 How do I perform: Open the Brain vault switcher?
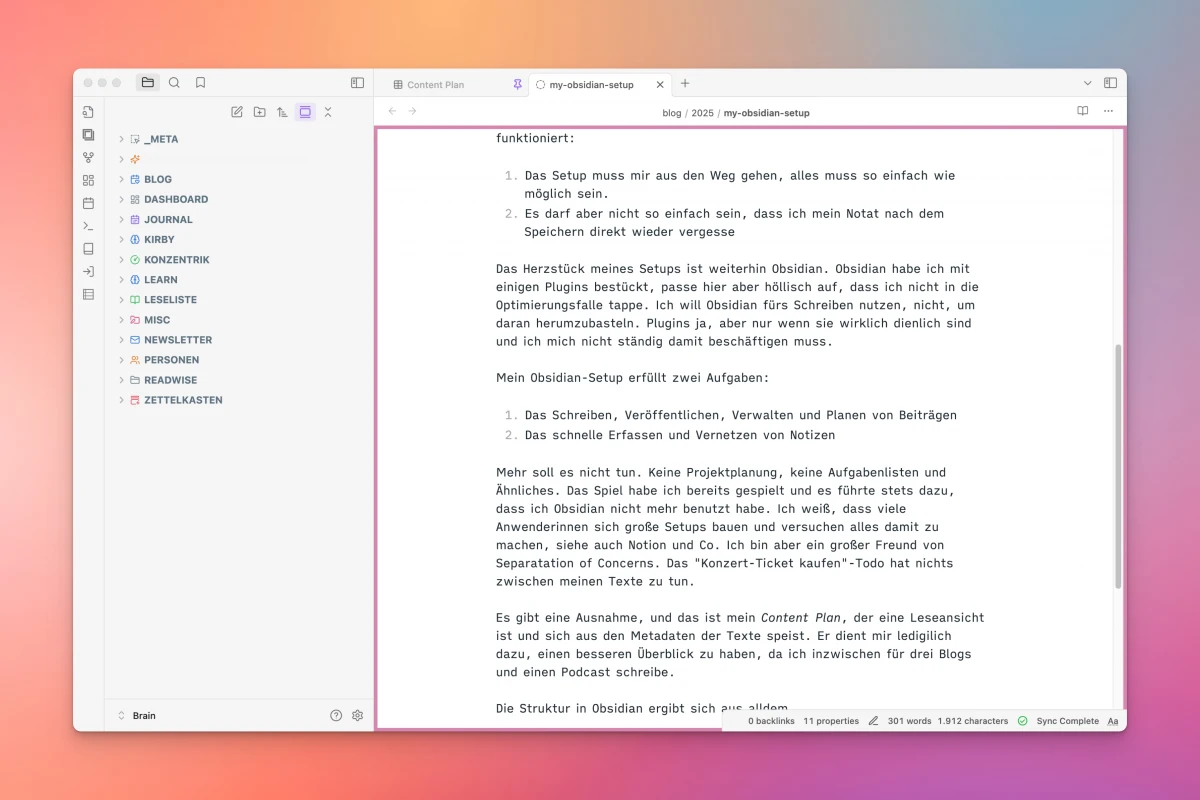pyautogui.click(x=137, y=715)
